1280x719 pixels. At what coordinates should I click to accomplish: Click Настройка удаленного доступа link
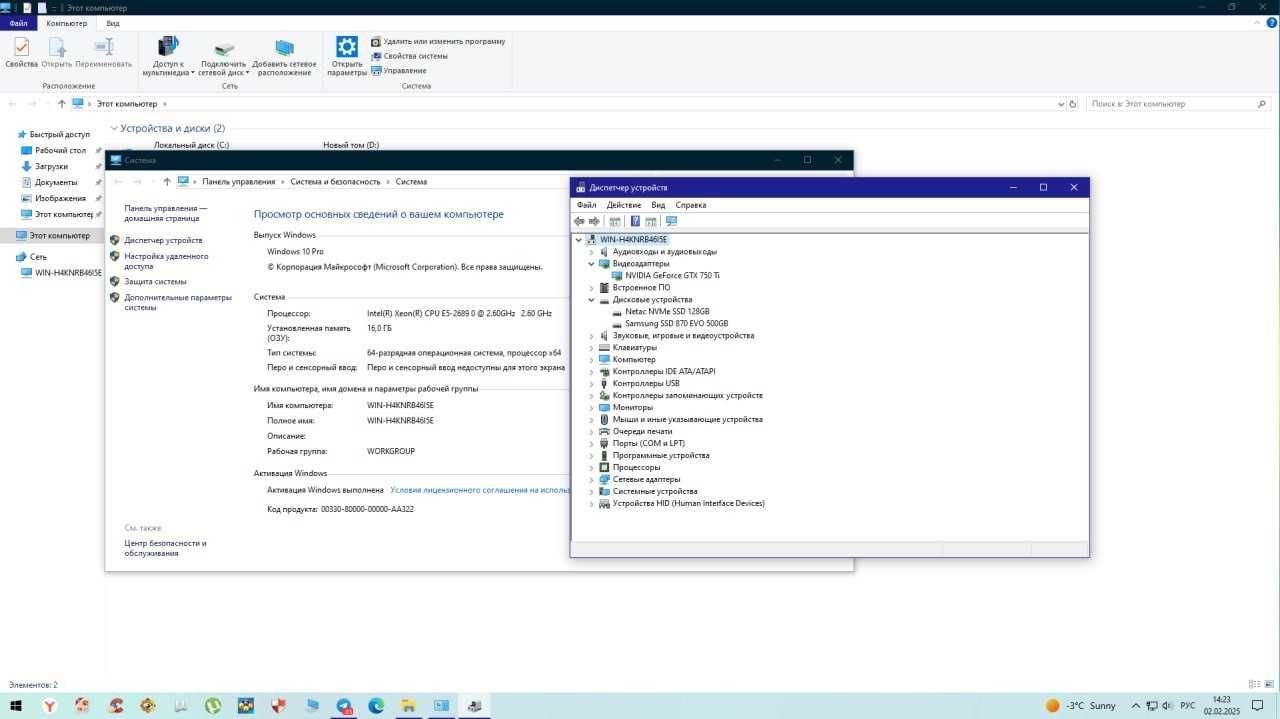pos(166,261)
